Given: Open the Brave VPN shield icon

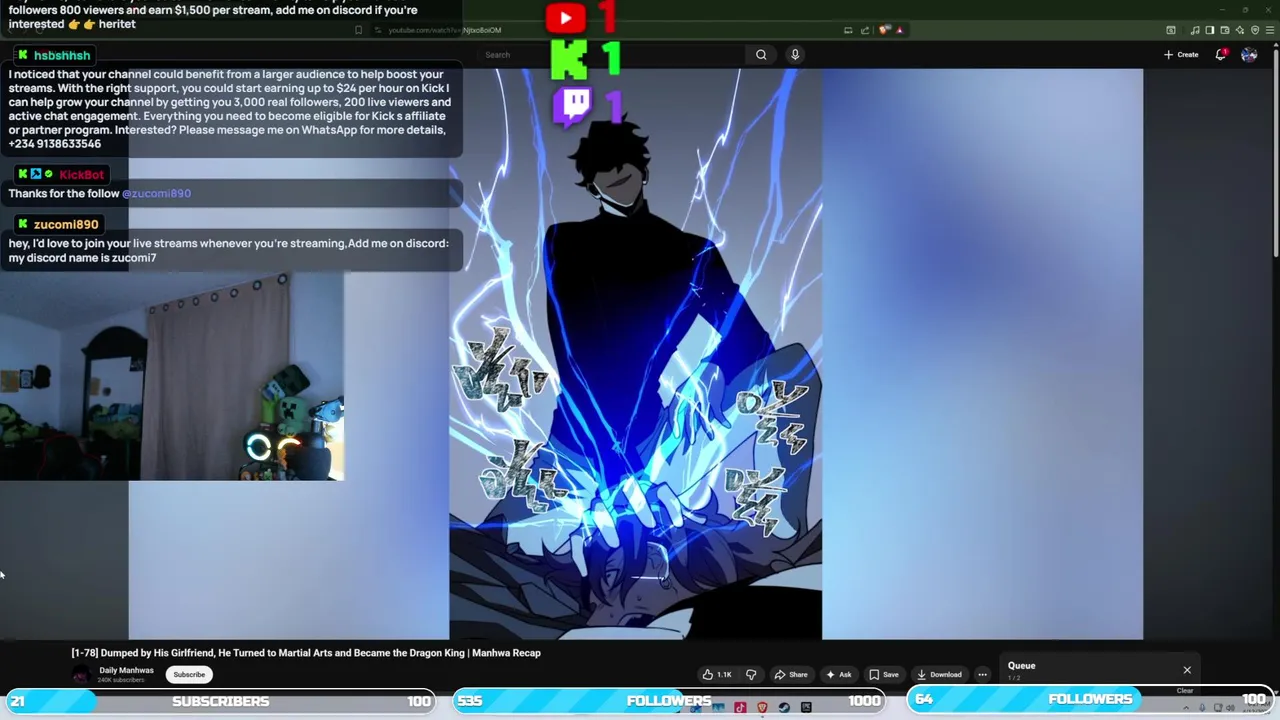Looking at the screenshot, I should coord(1255,30).
